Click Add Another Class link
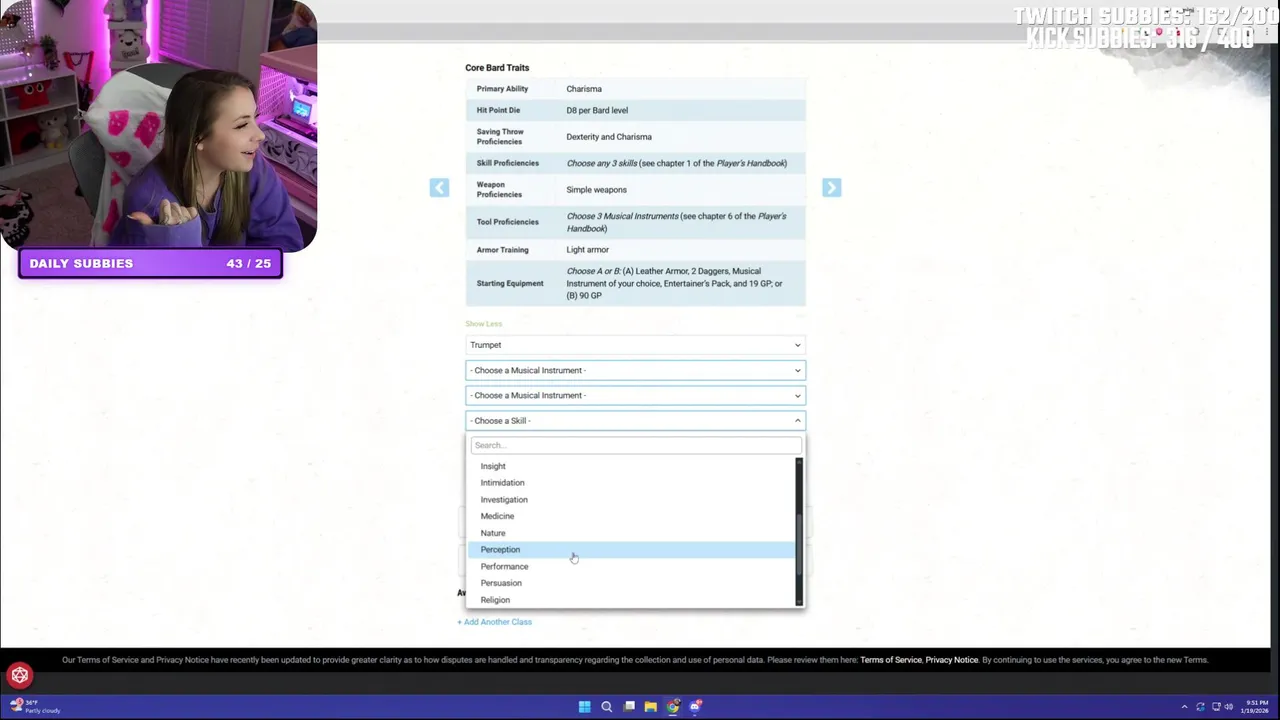This screenshot has height=720, width=1280. (495, 622)
